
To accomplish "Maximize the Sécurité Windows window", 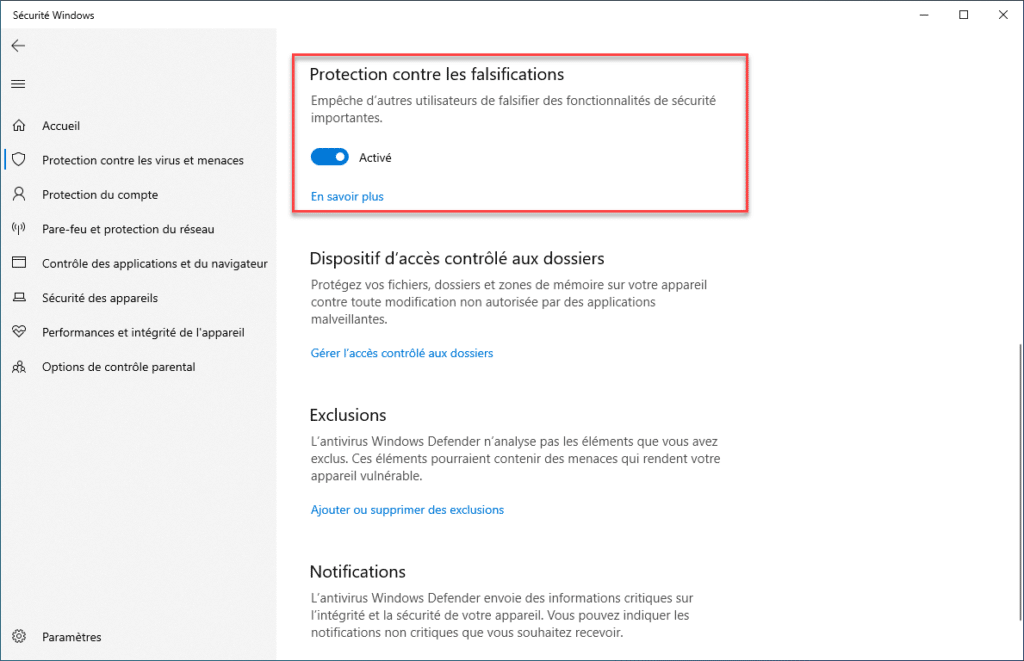I will coord(963,15).
